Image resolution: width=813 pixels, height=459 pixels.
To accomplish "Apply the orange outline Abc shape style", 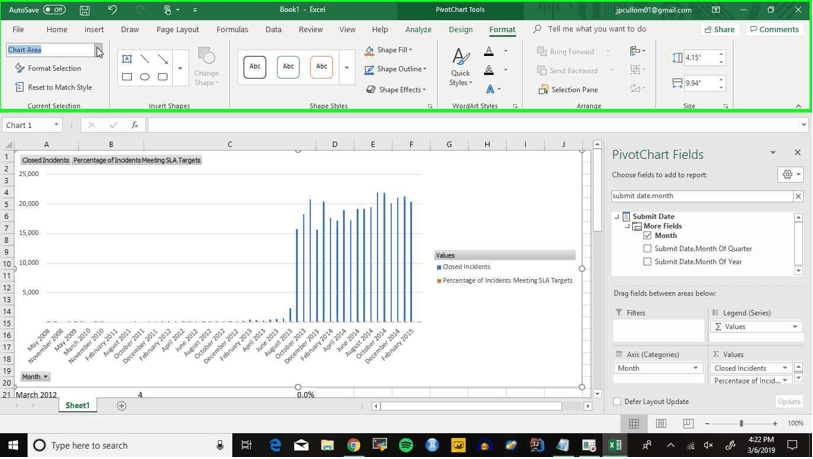I will pyautogui.click(x=321, y=67).
